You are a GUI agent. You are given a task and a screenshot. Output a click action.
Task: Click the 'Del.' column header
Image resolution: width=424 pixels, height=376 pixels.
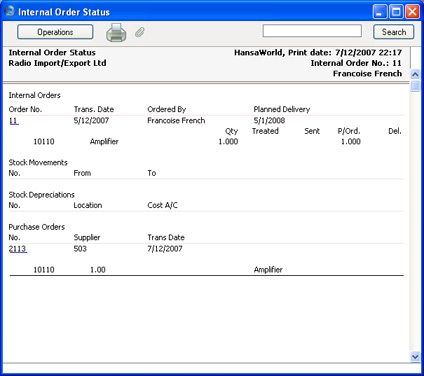395,131
